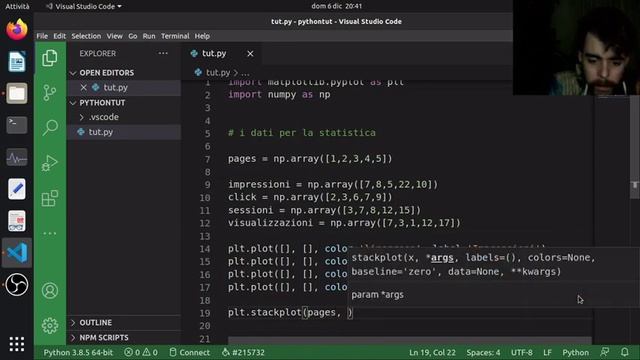
Task: Open the Manage gear icon
Action: click(x=50, y=326)
